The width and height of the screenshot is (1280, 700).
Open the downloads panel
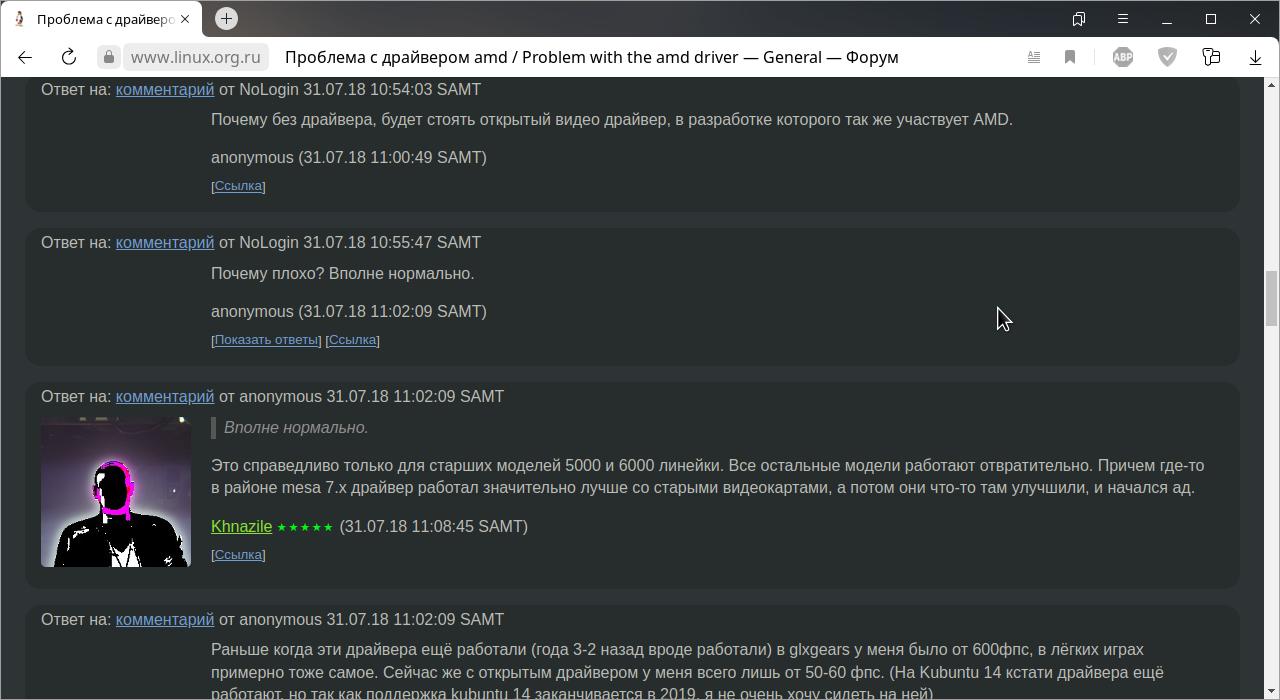[x=1255, y=57]
